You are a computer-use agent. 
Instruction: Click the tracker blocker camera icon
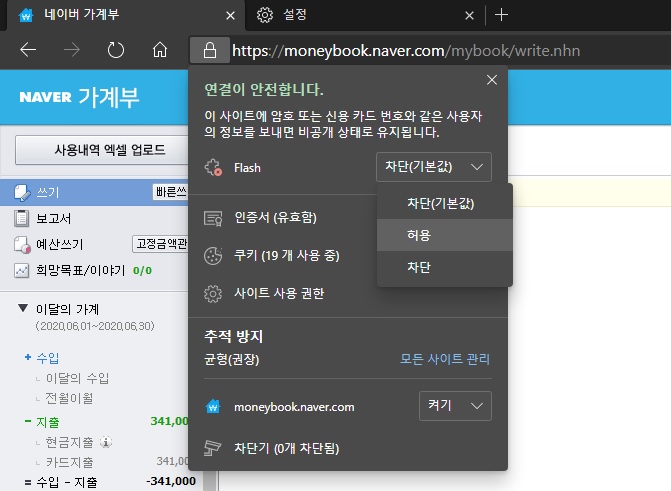(x=213, y=448)
